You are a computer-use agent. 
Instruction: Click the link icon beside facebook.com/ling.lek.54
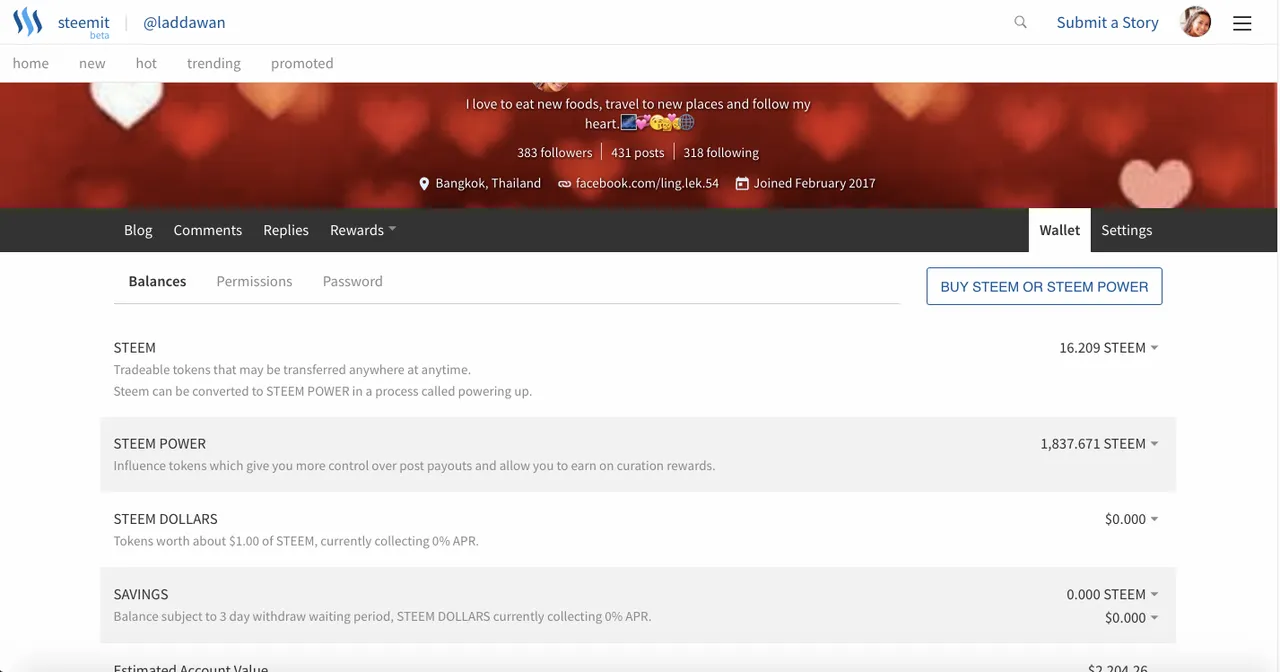click(565, 184)
